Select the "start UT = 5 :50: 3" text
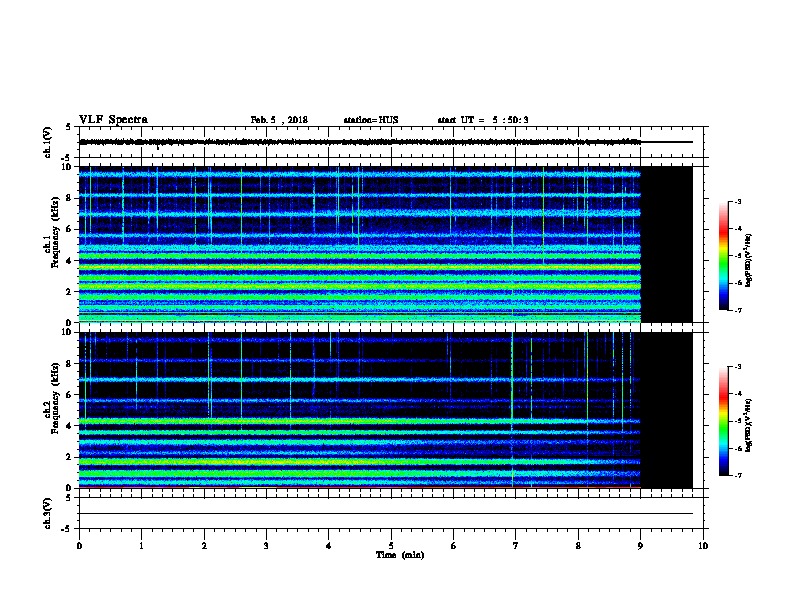792x612 pixels. [x=483, y=120]
